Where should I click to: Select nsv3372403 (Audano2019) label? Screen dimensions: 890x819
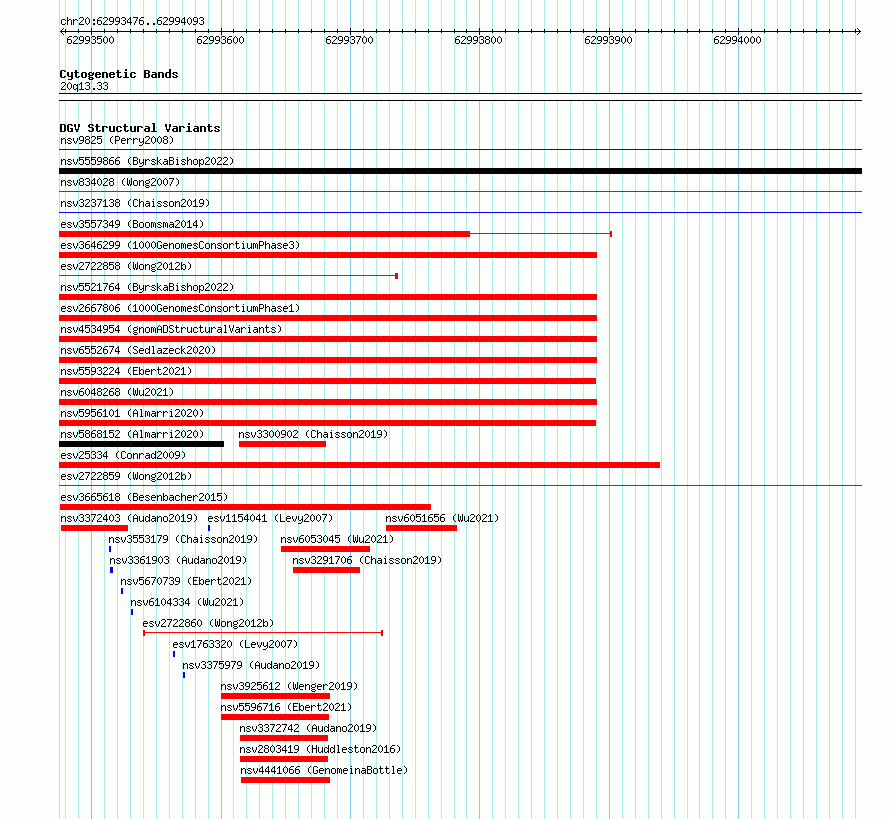(x=129, y=518)
